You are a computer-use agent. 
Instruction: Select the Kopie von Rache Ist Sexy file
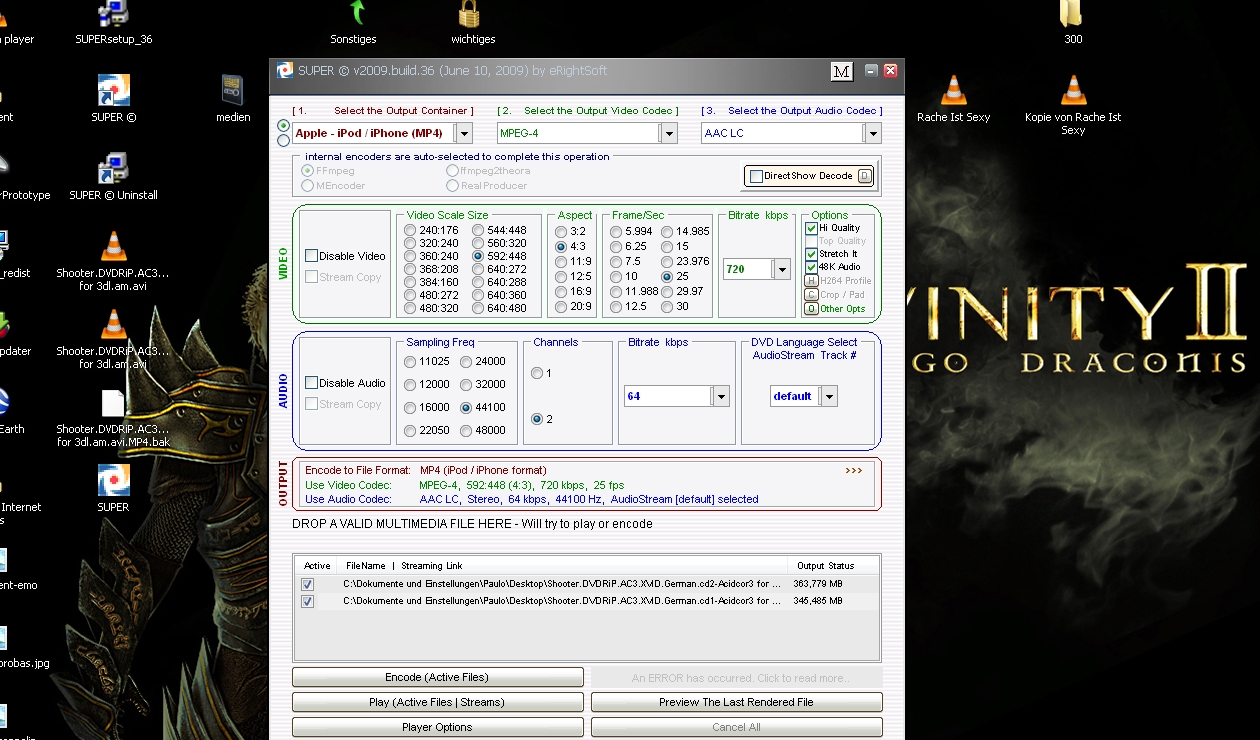1073,105
